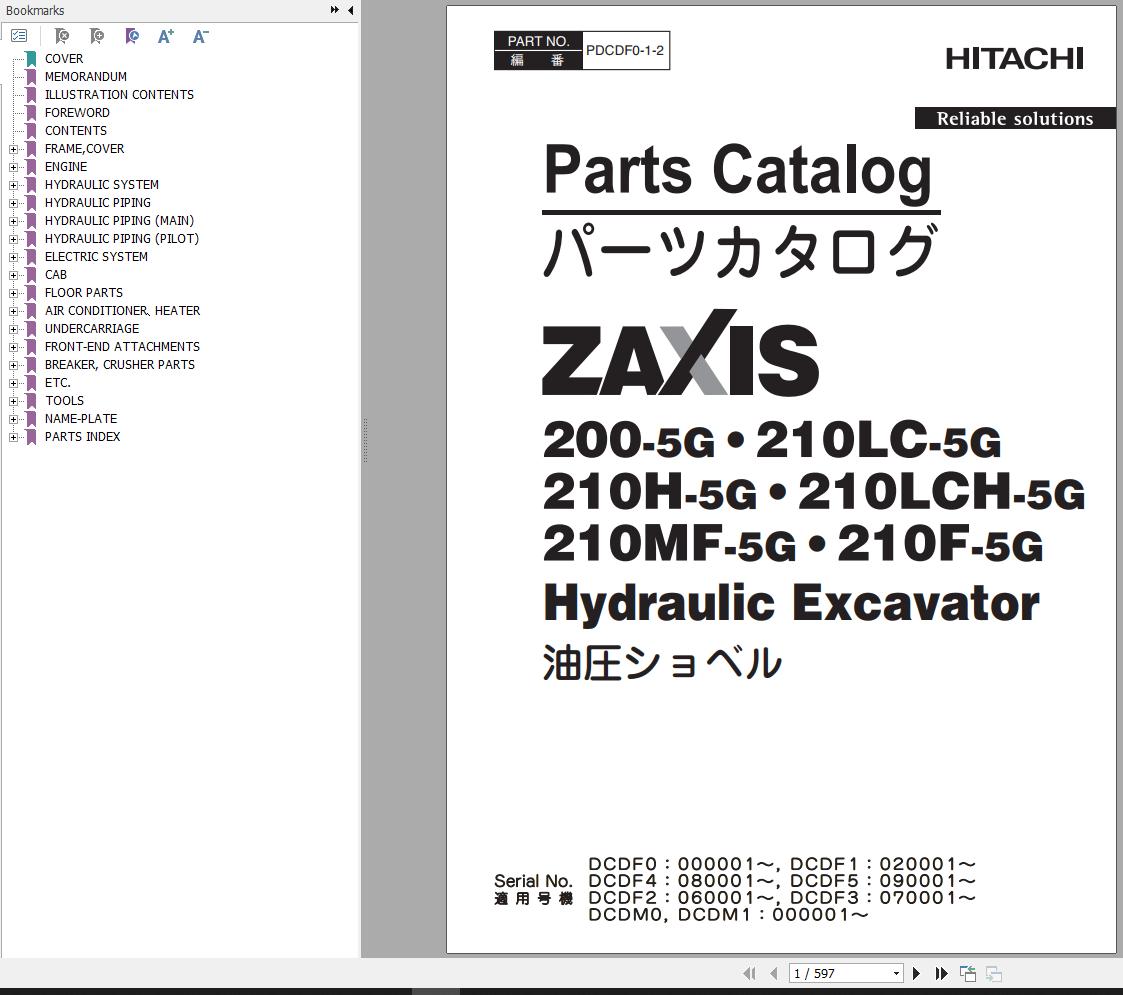Click the add new bookmark icon
Screen dimensions: 1123x995
(97, 36)
